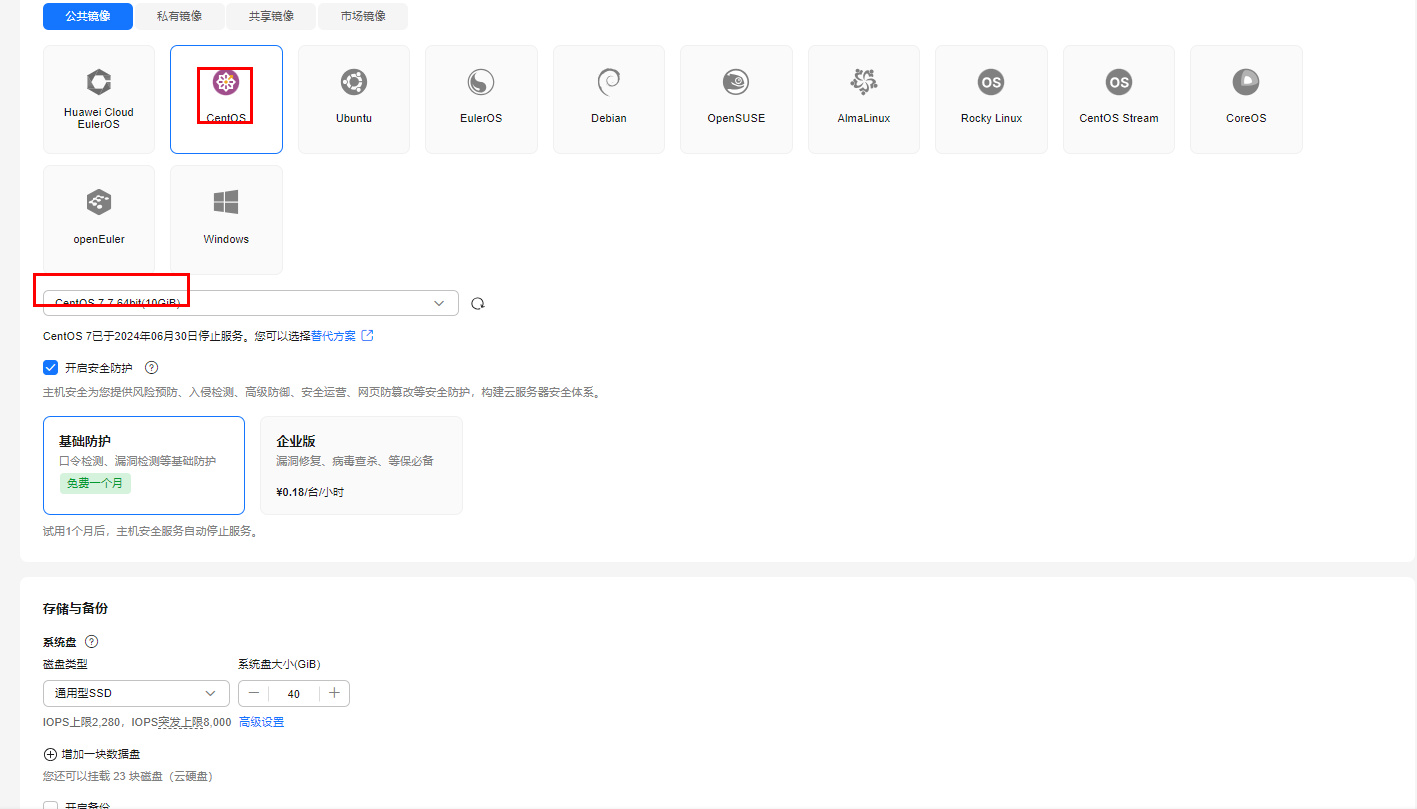Increase system disk size with plus
The width and height of the screenshot is (1417, 809).
pyautogui.click(x=334, y=693)
